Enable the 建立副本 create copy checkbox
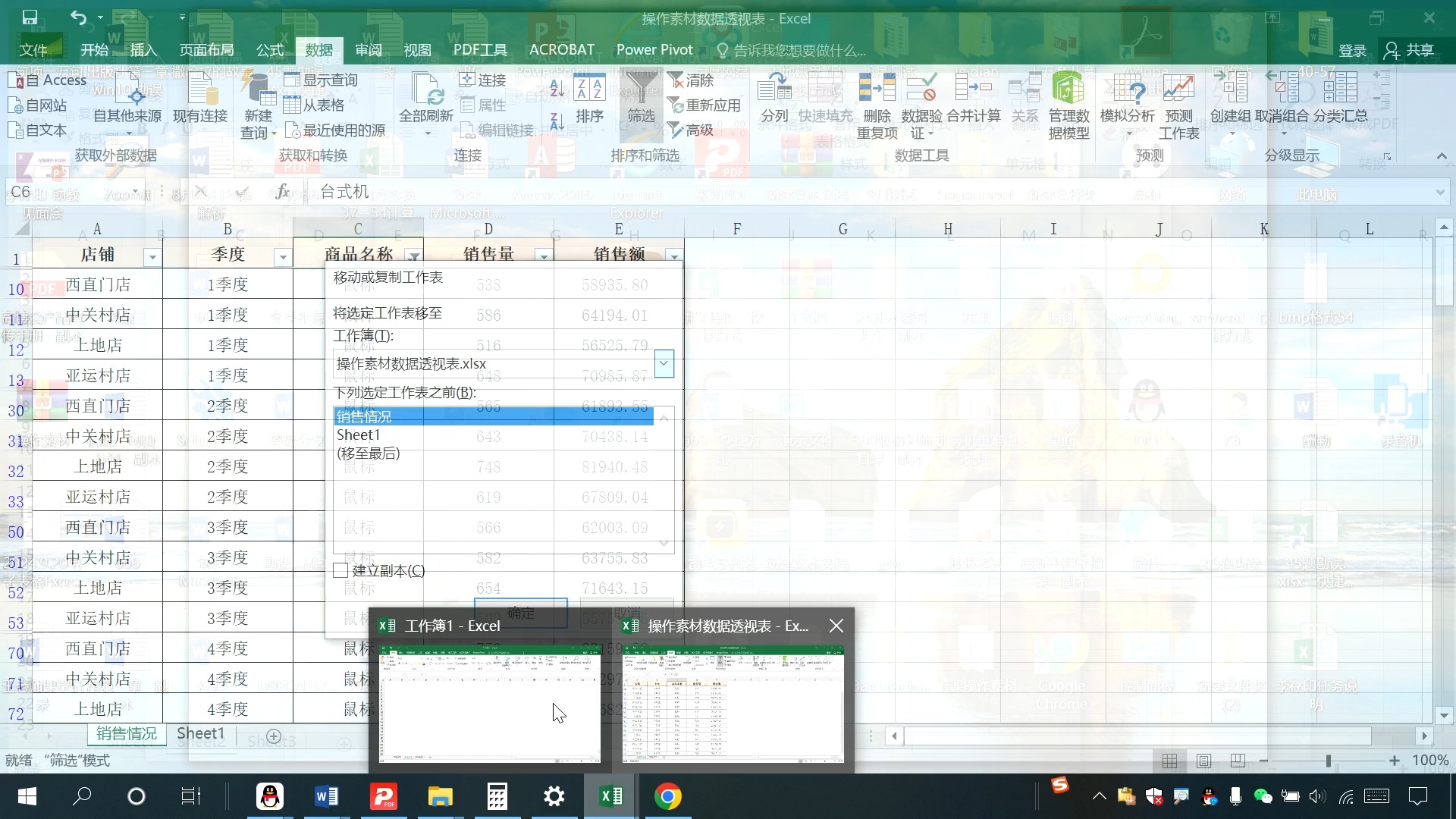This screenshot has width=1456, height=819. pos(340,570)
